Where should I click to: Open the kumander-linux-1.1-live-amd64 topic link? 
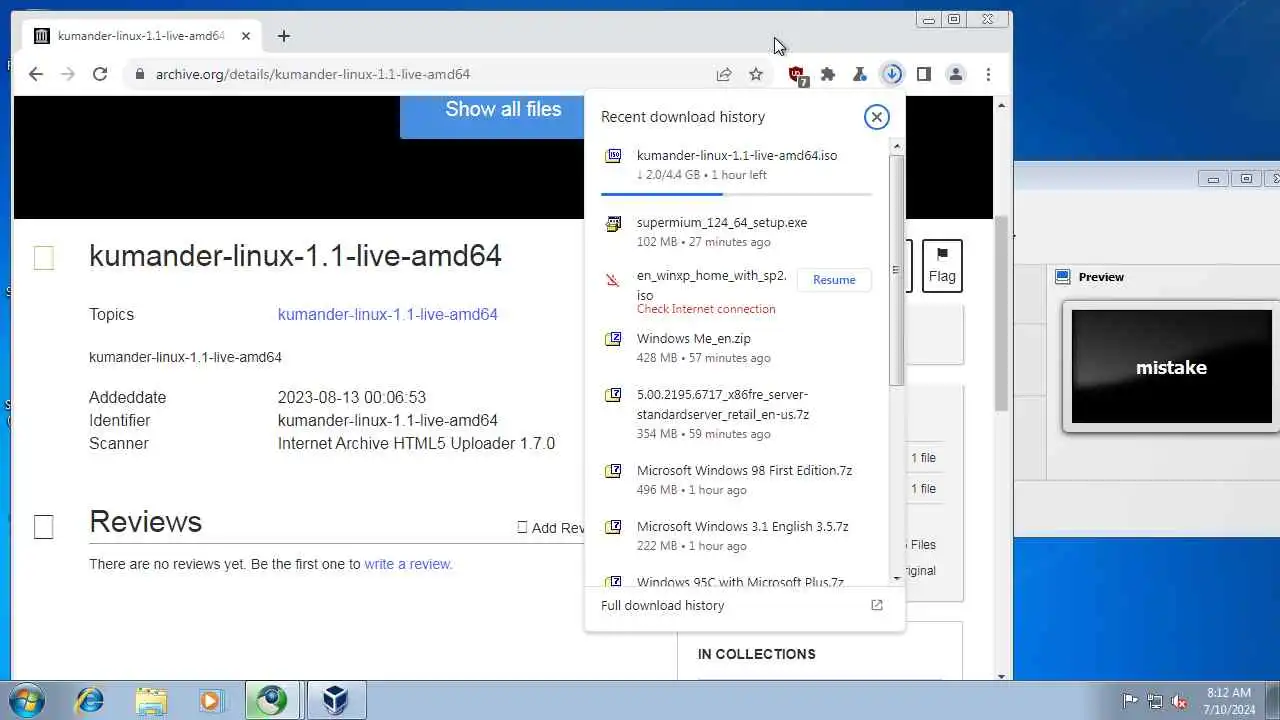point(387,314)
